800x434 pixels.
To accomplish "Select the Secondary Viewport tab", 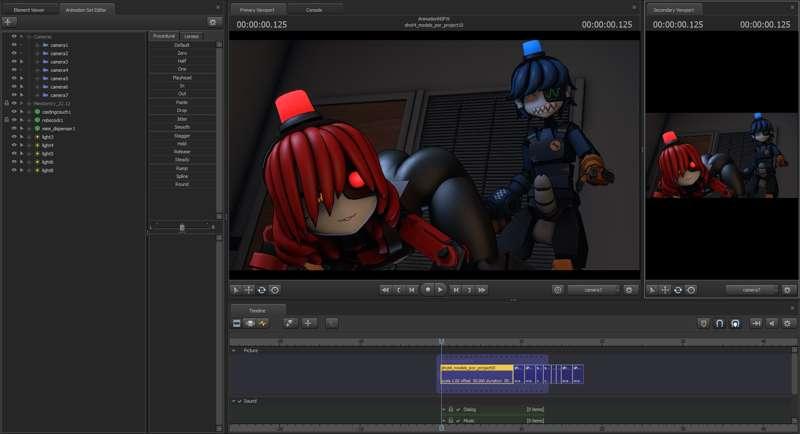I will pyautogui.click(x=673, y=10).
